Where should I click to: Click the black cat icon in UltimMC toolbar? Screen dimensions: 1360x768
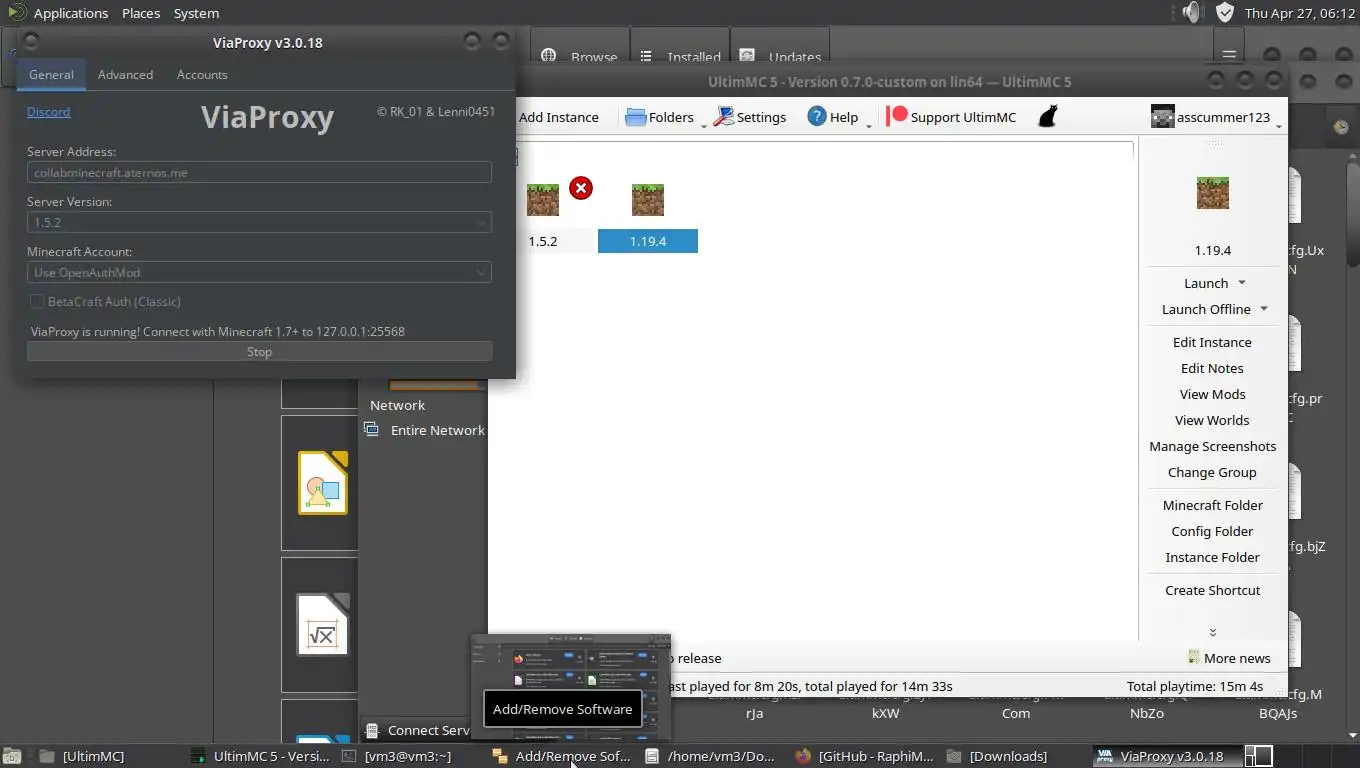(1047, 117)
